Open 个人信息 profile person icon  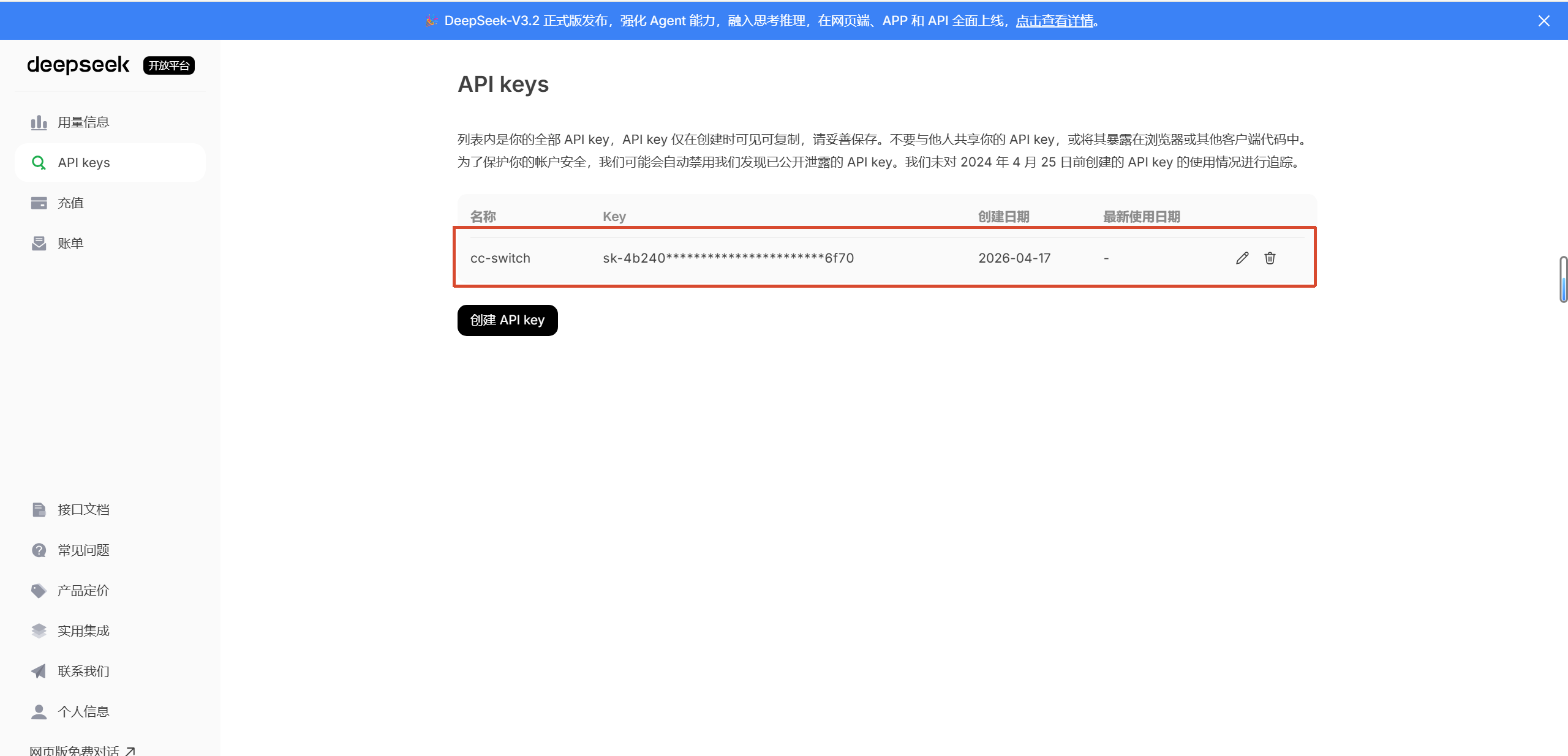click(39, 711)
